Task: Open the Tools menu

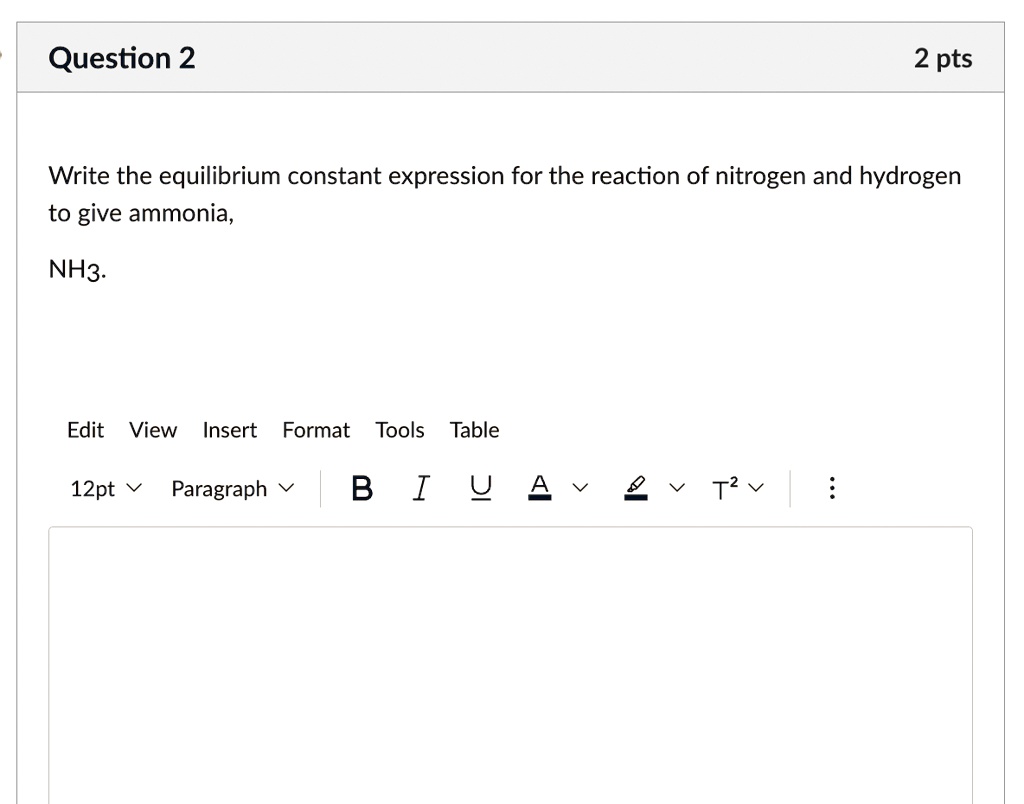Action: point(399,430)
